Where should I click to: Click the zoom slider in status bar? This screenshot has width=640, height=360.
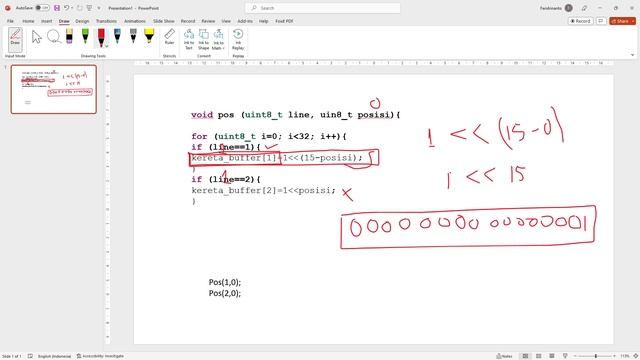pos(594,356)
